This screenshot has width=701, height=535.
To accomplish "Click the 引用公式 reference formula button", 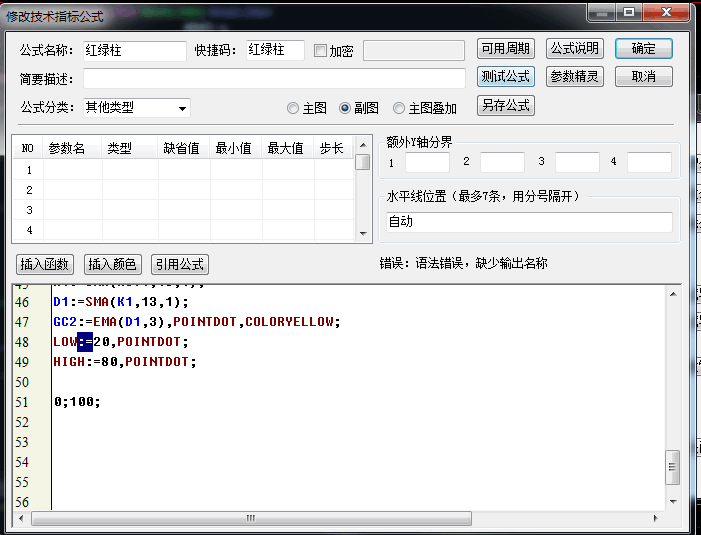I will point(179,264).
